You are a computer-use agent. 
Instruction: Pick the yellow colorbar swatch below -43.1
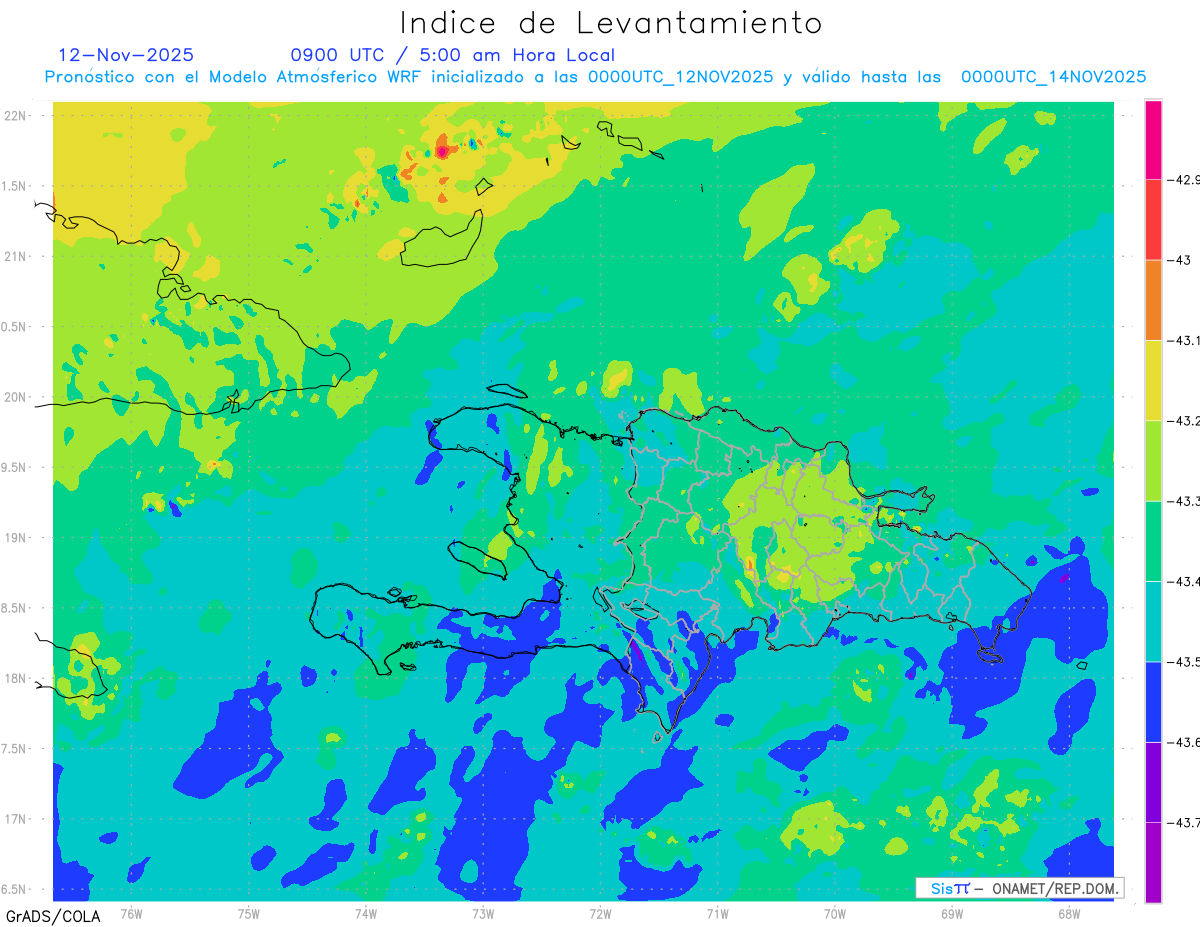(1154, 380)
